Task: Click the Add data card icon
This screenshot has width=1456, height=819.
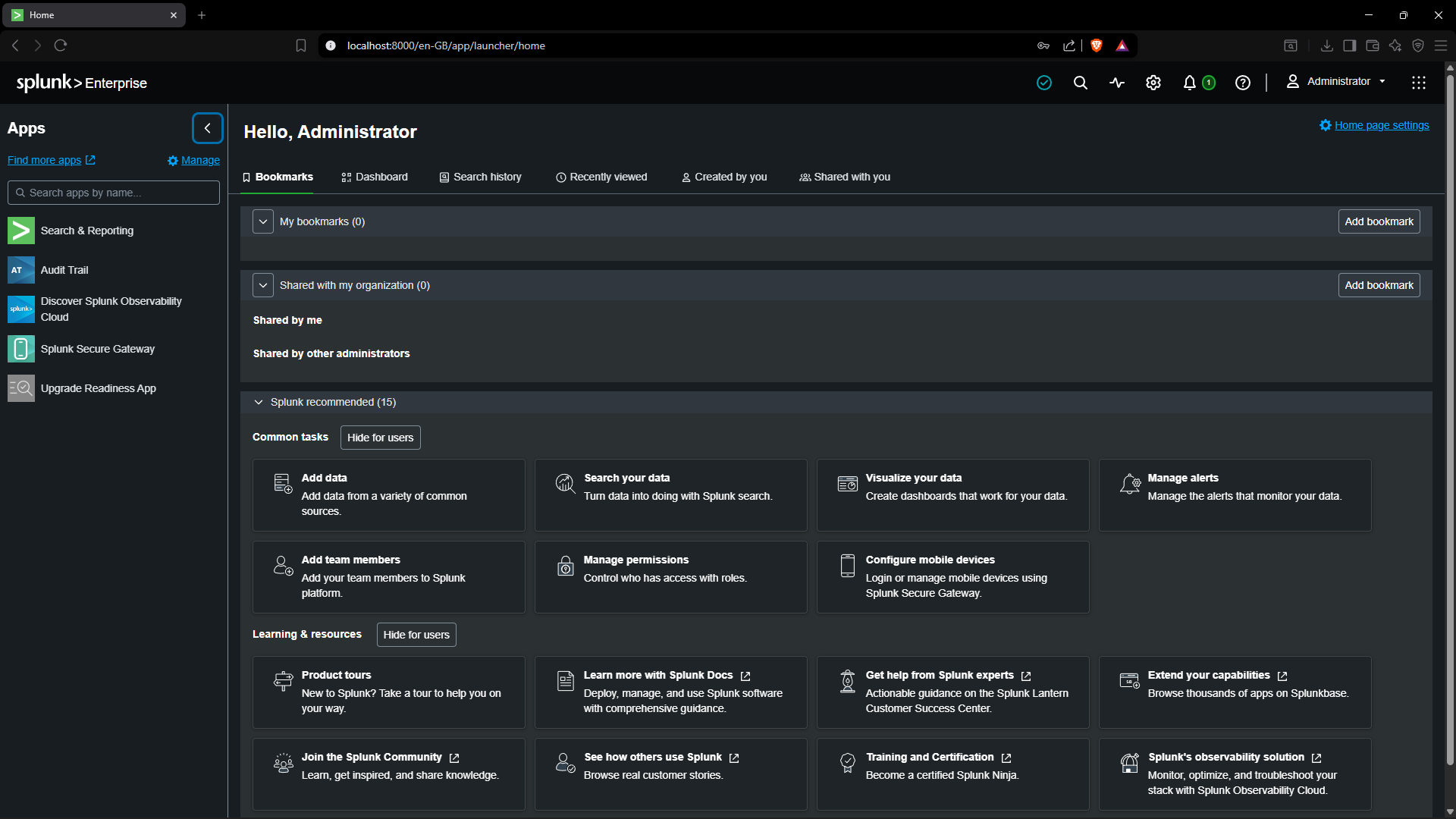Action: pos(283,484)
